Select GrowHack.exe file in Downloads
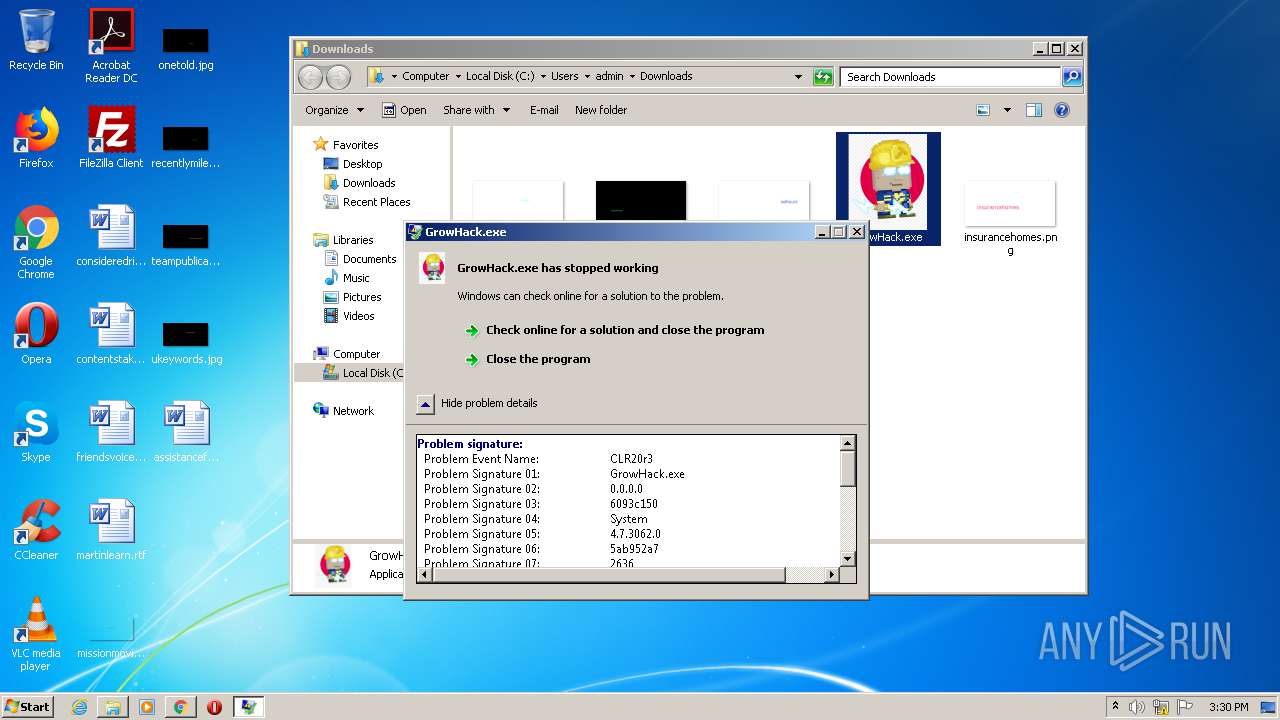Image resolution: width=1280 pixels, height=720 pixels. click(888, 189)
